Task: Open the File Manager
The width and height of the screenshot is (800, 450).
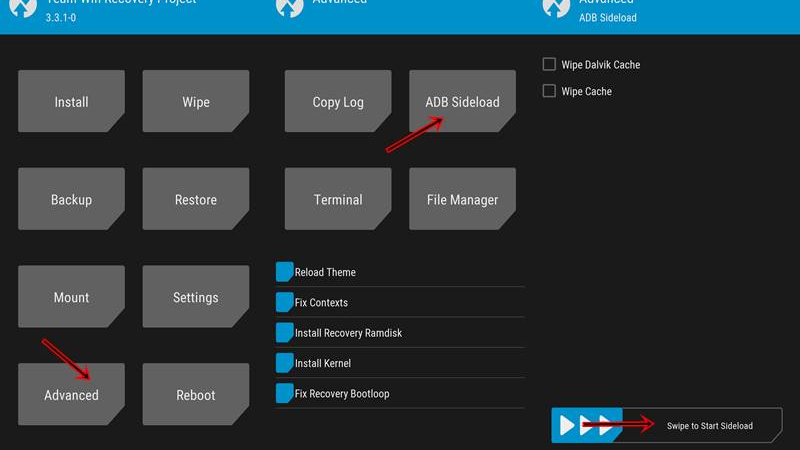Action: click(x=462, y=199)
